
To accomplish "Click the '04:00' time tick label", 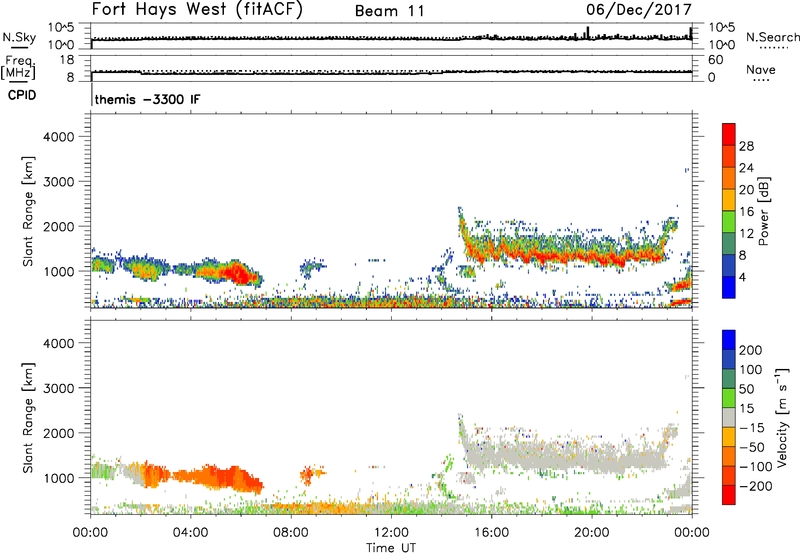I will [x=190, y=533].
